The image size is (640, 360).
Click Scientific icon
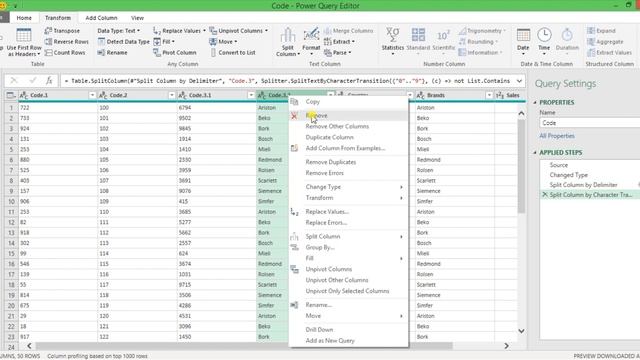443,36
